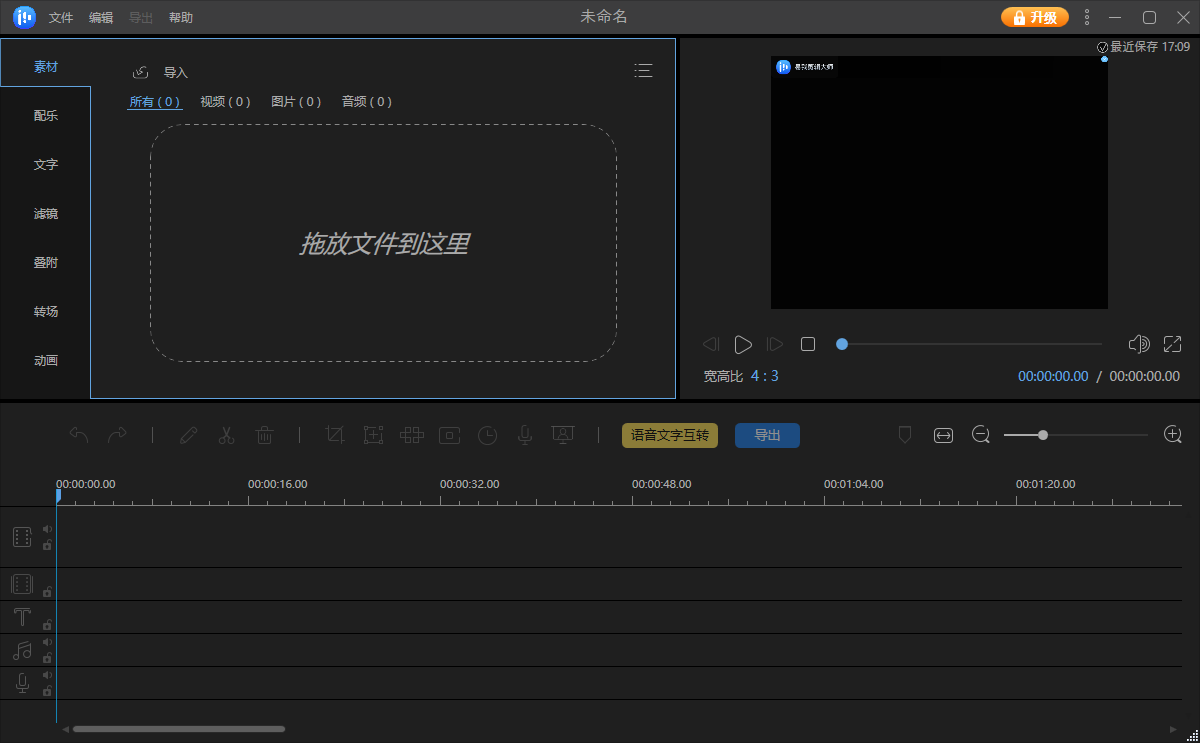The width and height of the screenshot is (1200, 743).
Task: Click the screen recording icon
Action: [563, 435]
